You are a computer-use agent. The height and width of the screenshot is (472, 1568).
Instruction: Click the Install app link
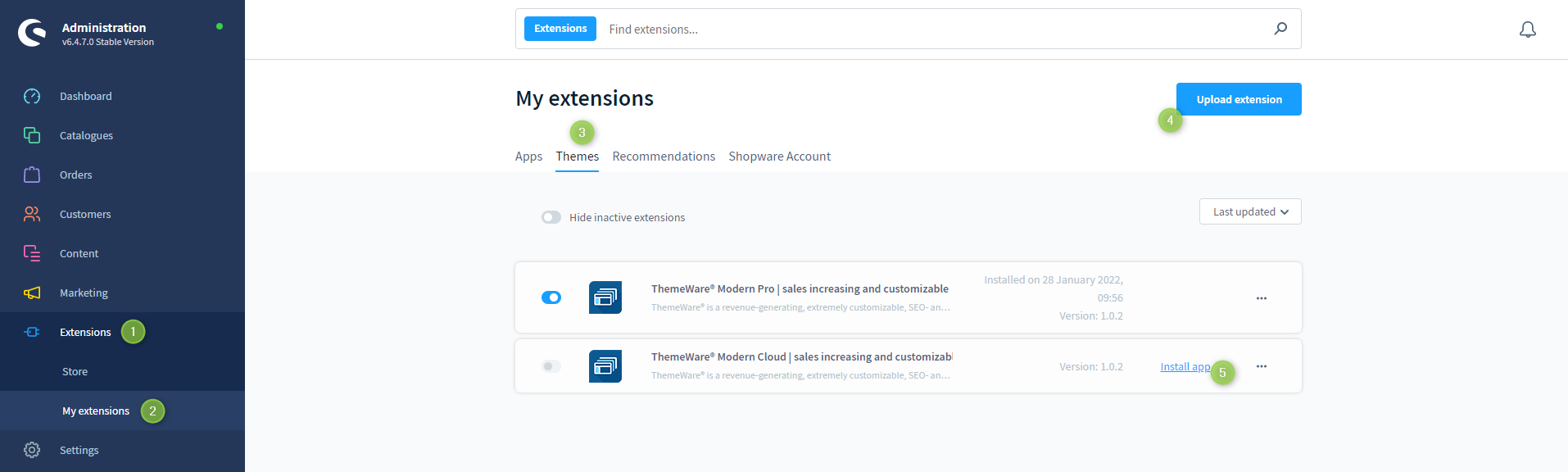(x=1185, y=366)
